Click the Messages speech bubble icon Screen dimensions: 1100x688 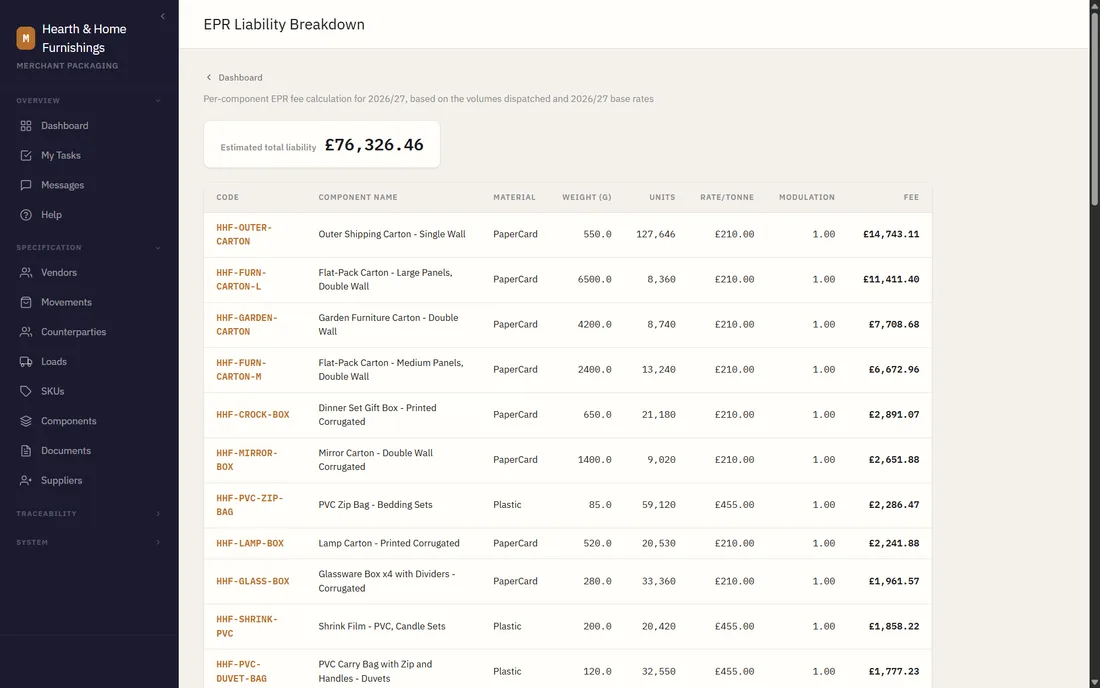[26, 185]
